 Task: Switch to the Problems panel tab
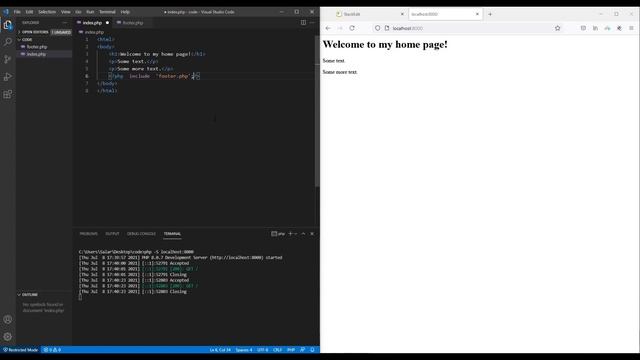click(x=89, y=233)
